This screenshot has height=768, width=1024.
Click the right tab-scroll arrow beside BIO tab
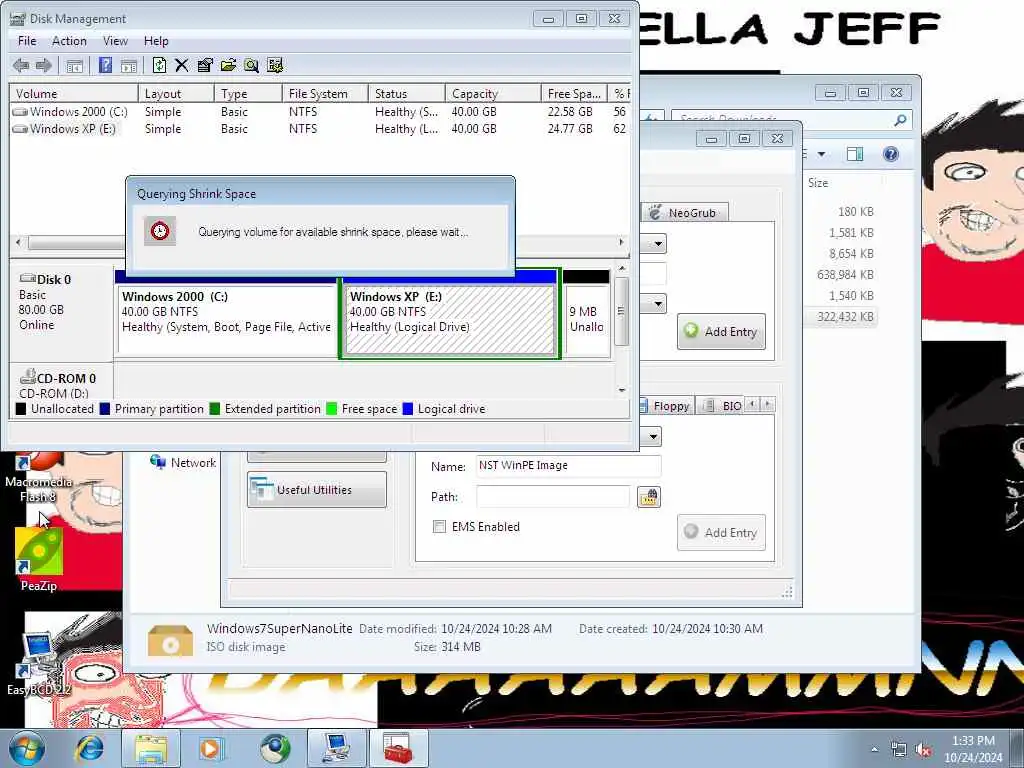[768, 404]
